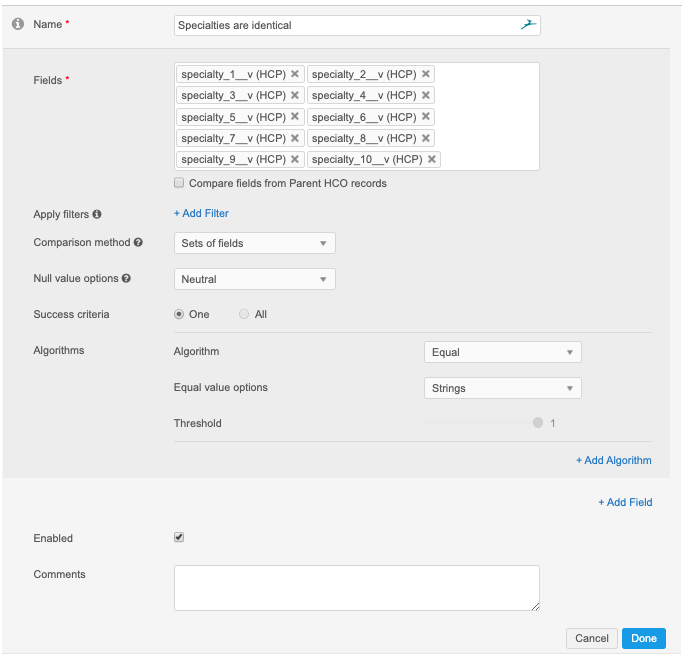687x659 pixels.
Task: Select the All success criteria option
Action: pyautogui.click(x=244, y=315)
